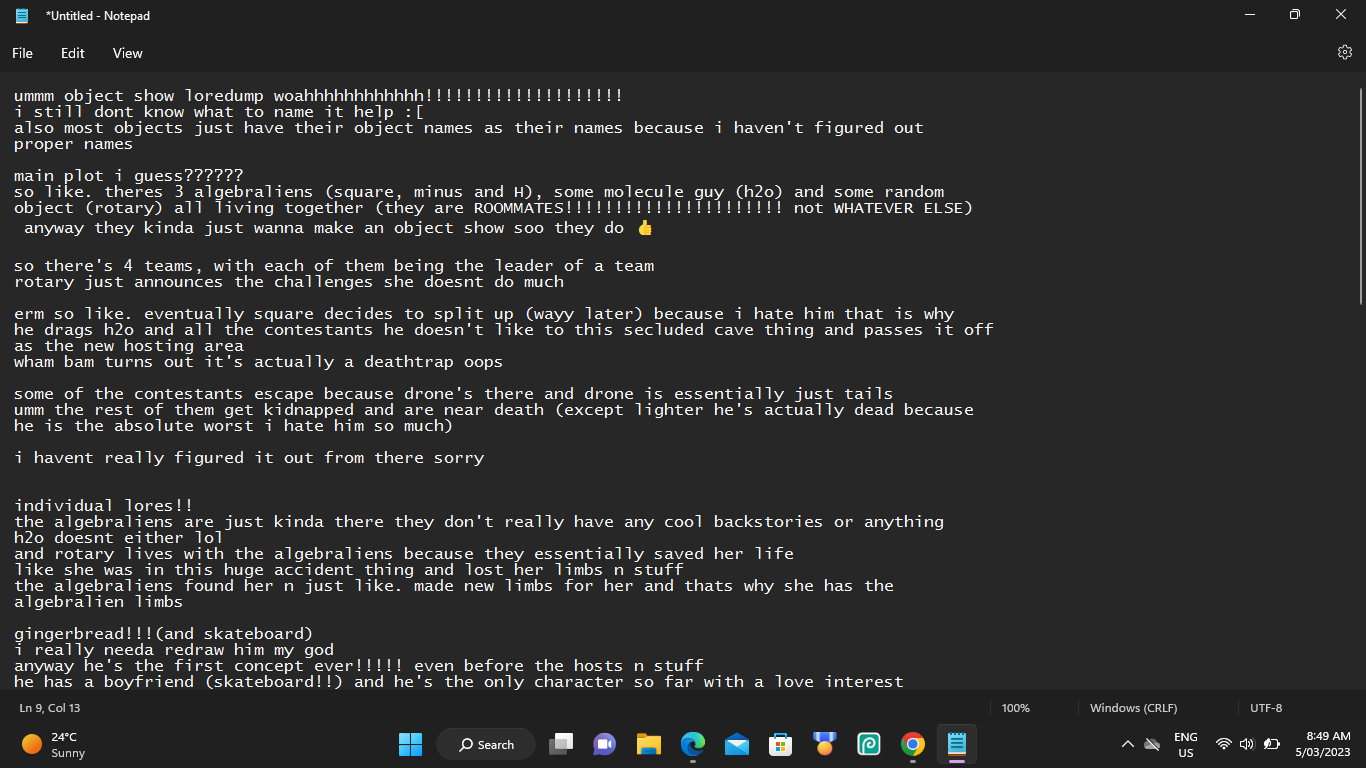This screenshot has width=1366, height=768.
Task: Open the View menu
Action: 127,53
